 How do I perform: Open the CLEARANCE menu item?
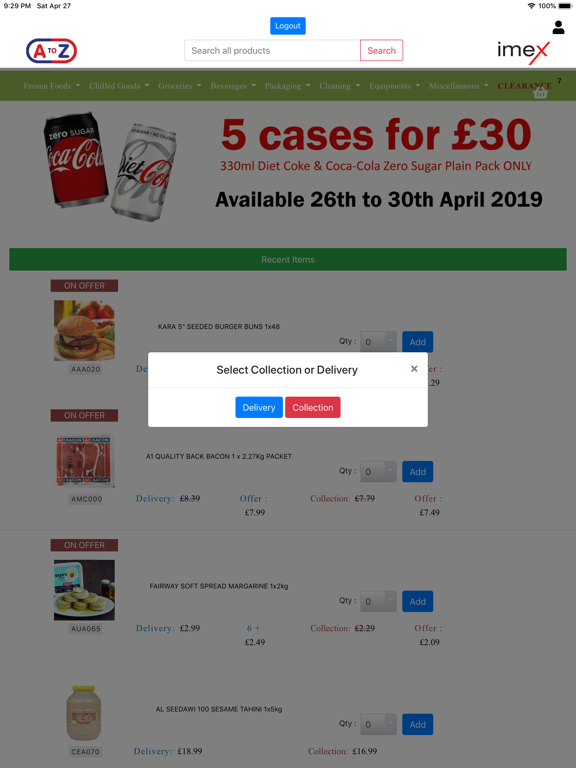click(x=525, y=86)
